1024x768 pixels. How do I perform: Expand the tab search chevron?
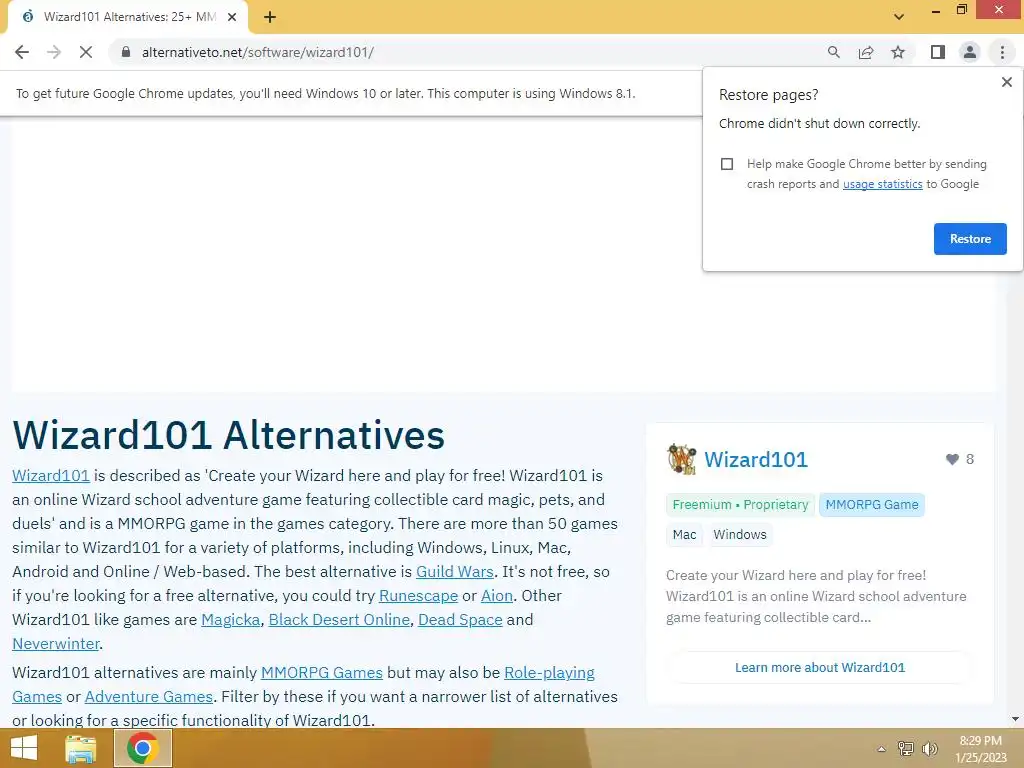click(899, 17)
